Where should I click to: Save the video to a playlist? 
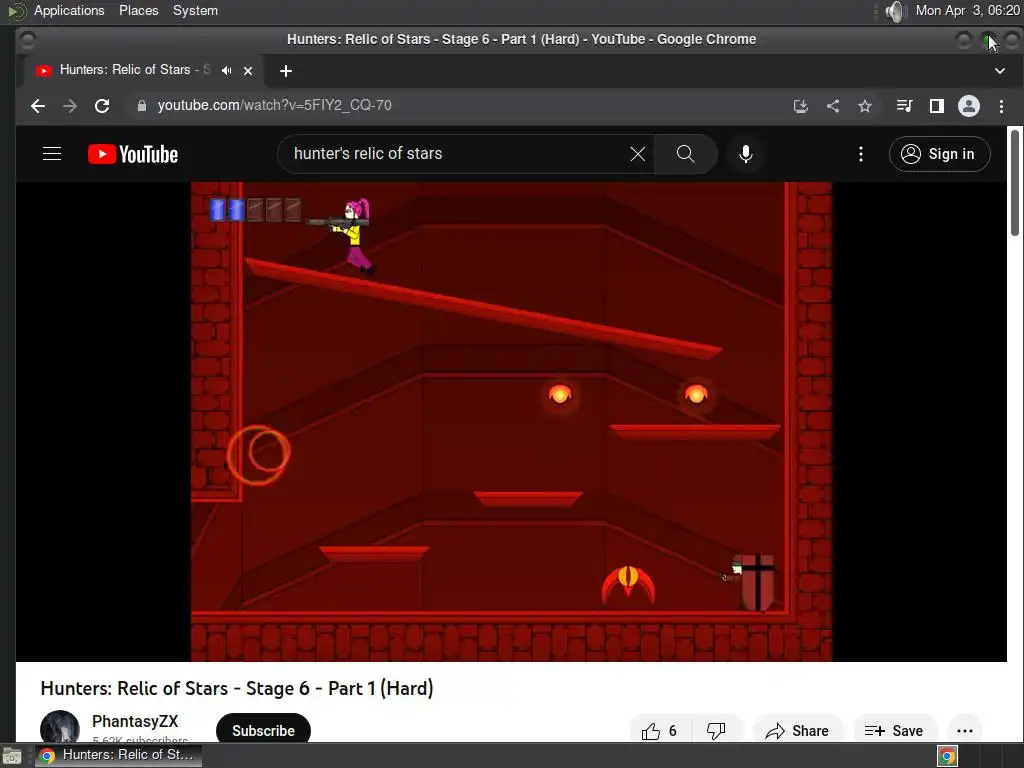pos(894,731)
